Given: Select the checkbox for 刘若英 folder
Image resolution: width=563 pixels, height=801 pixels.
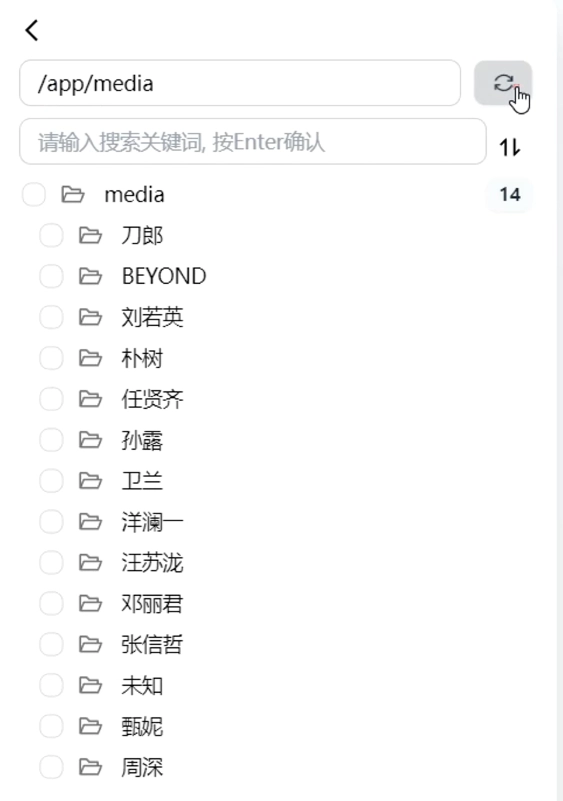Looking at the screenshot, I should tap(51, 317).
